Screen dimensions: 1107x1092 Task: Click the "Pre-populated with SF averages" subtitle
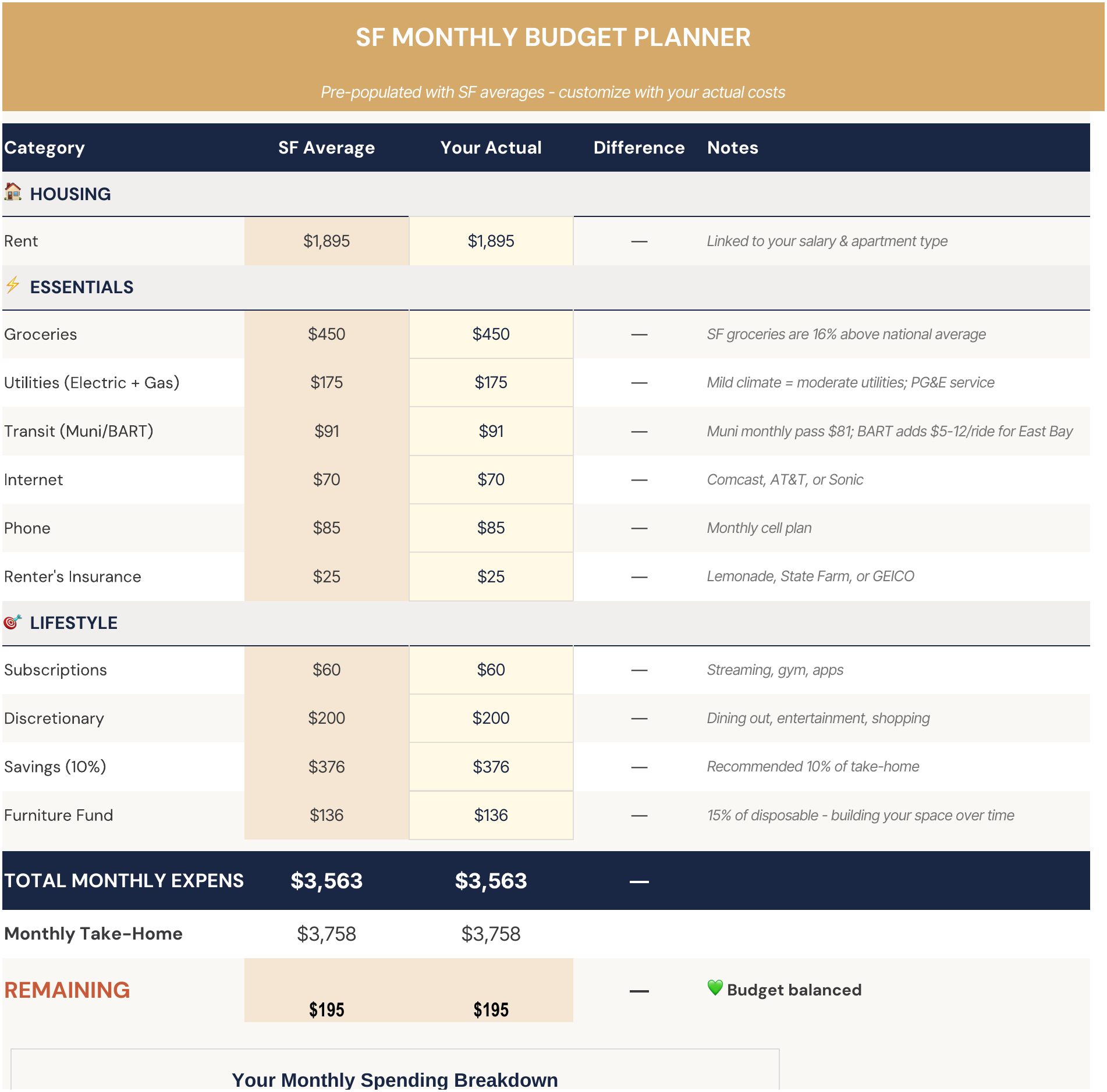coord(553,93)
